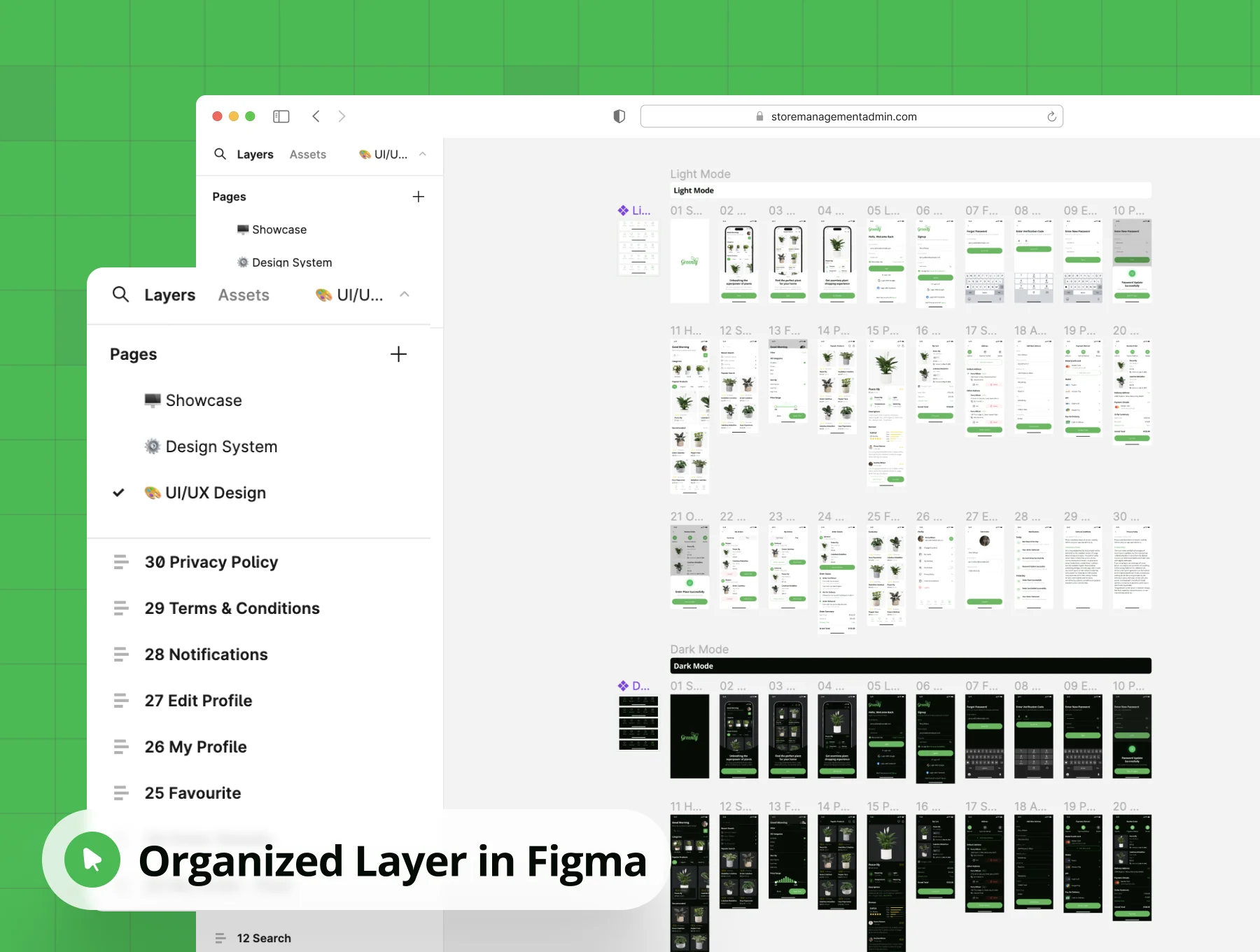Screen dimensions: 1260x952
Task: Click the search icon in the browser's Layers panel
Action: point(220,154)
